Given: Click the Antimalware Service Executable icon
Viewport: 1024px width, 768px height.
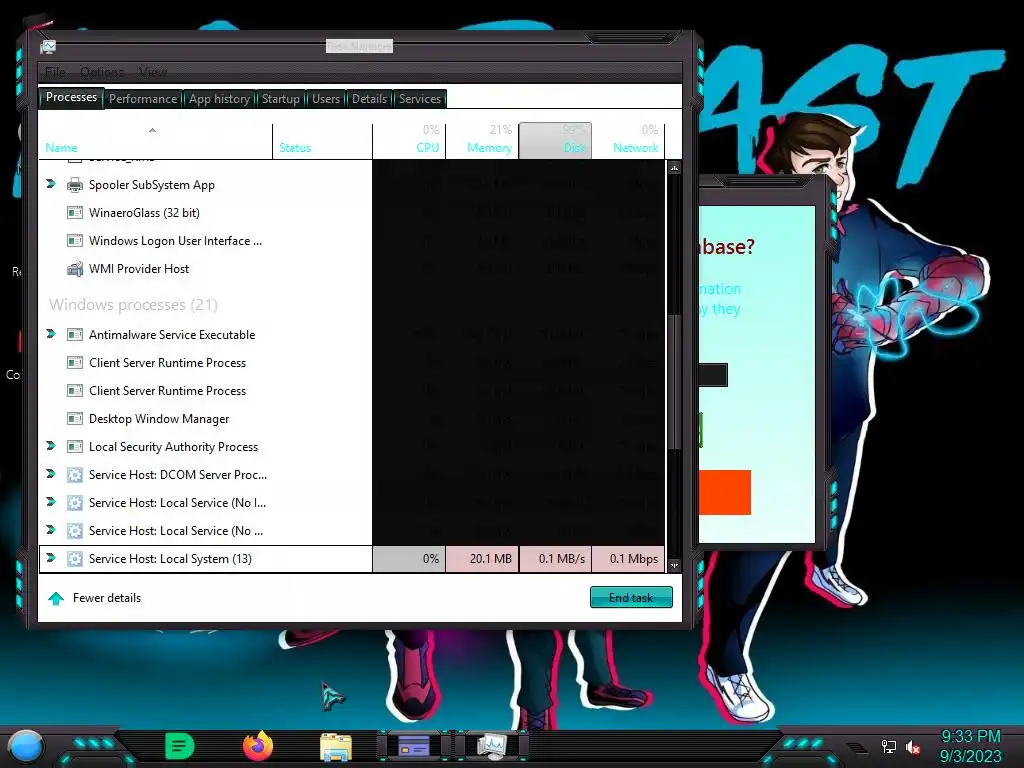Looking at the screenshot, I should (75, 335).
